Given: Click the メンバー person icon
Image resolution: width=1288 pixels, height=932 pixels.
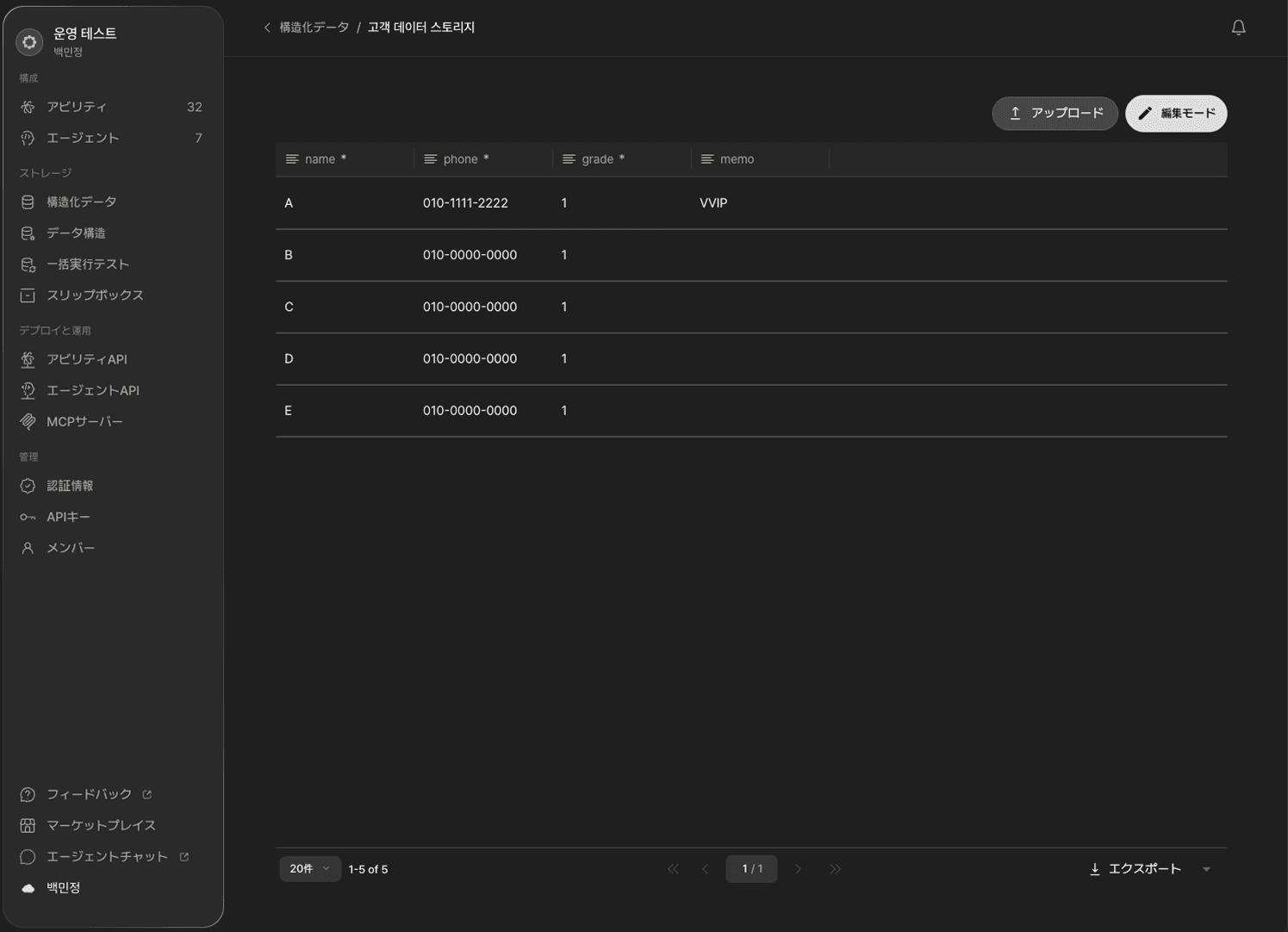Looking at the screenshot, I should [x=28, y=548].
